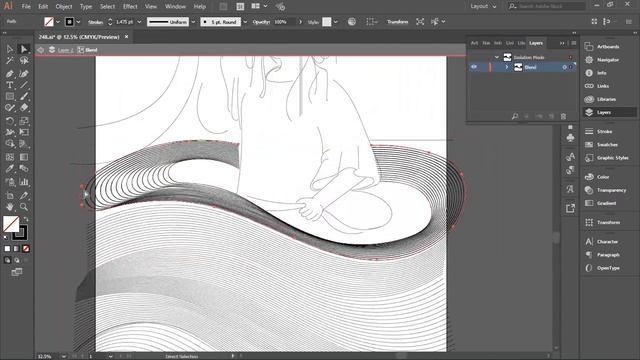The image size is (640, 360).
Task: Select the Blend tool
Action: pyautogui.click(x=24, y=169)
